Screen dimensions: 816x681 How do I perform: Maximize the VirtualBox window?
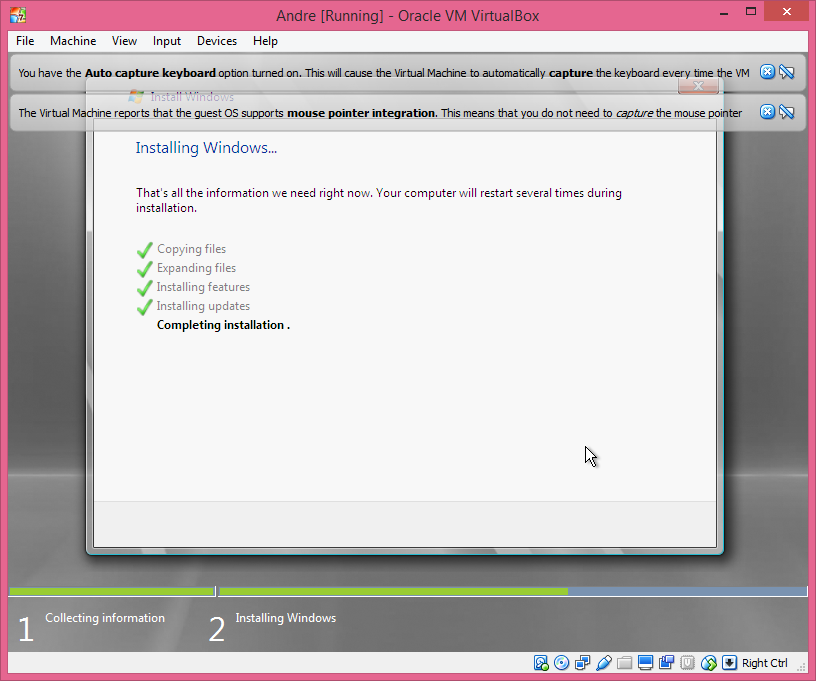click(751, 11)
